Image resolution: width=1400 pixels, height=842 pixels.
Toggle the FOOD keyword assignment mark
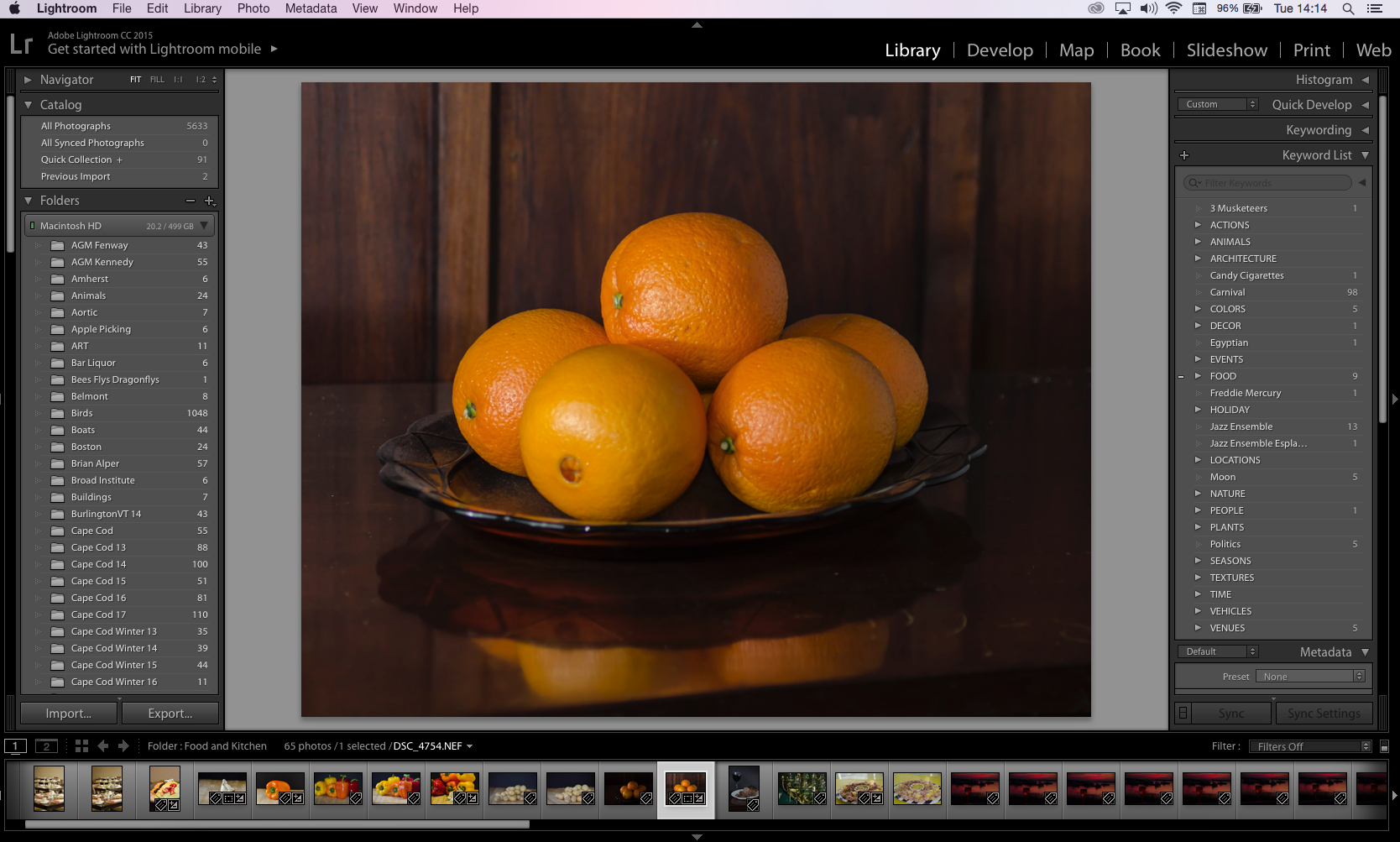[1181, 377]
